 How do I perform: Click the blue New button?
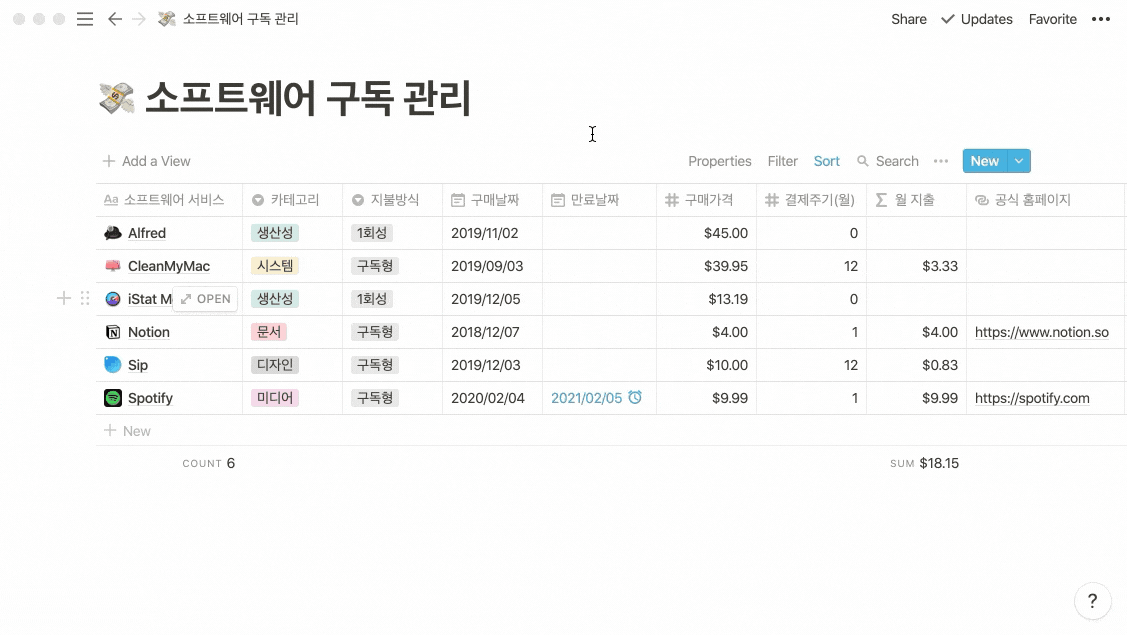(985, 161)
